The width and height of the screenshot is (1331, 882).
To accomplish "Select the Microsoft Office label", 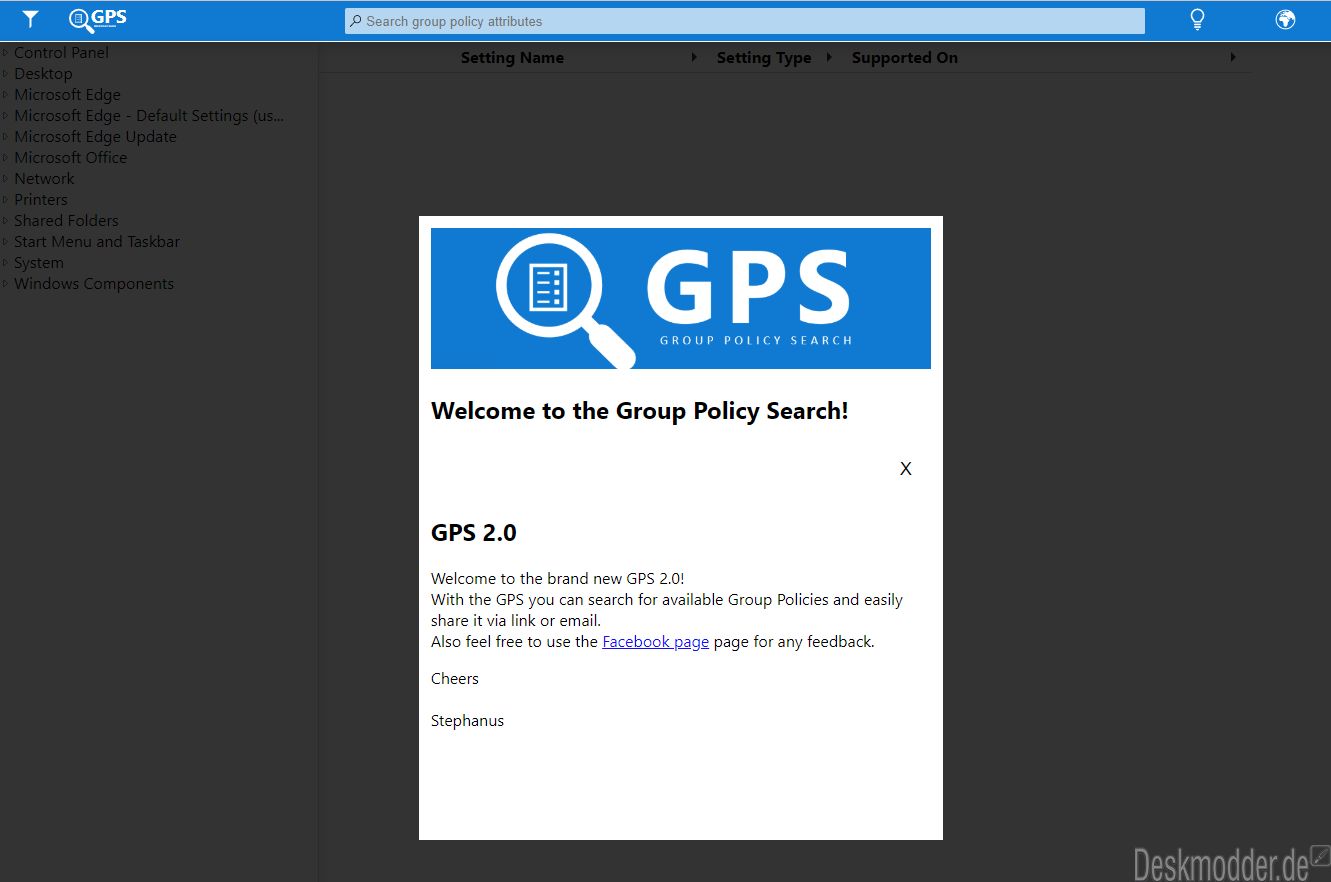I will [70, 158].
